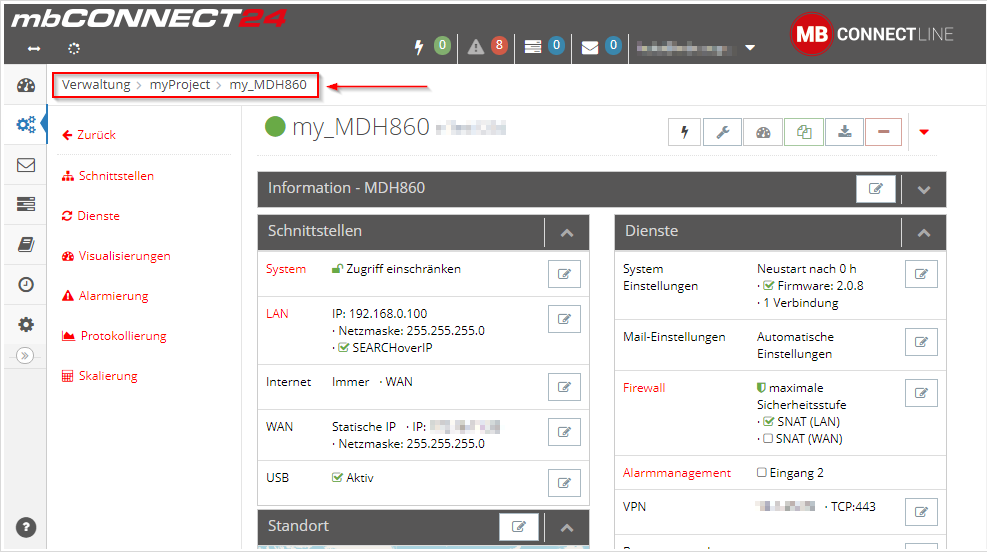The height and width of the screenshot is (552, 987).
Task: Edit Mail-Einstellungen row
Action: point(921,342)
